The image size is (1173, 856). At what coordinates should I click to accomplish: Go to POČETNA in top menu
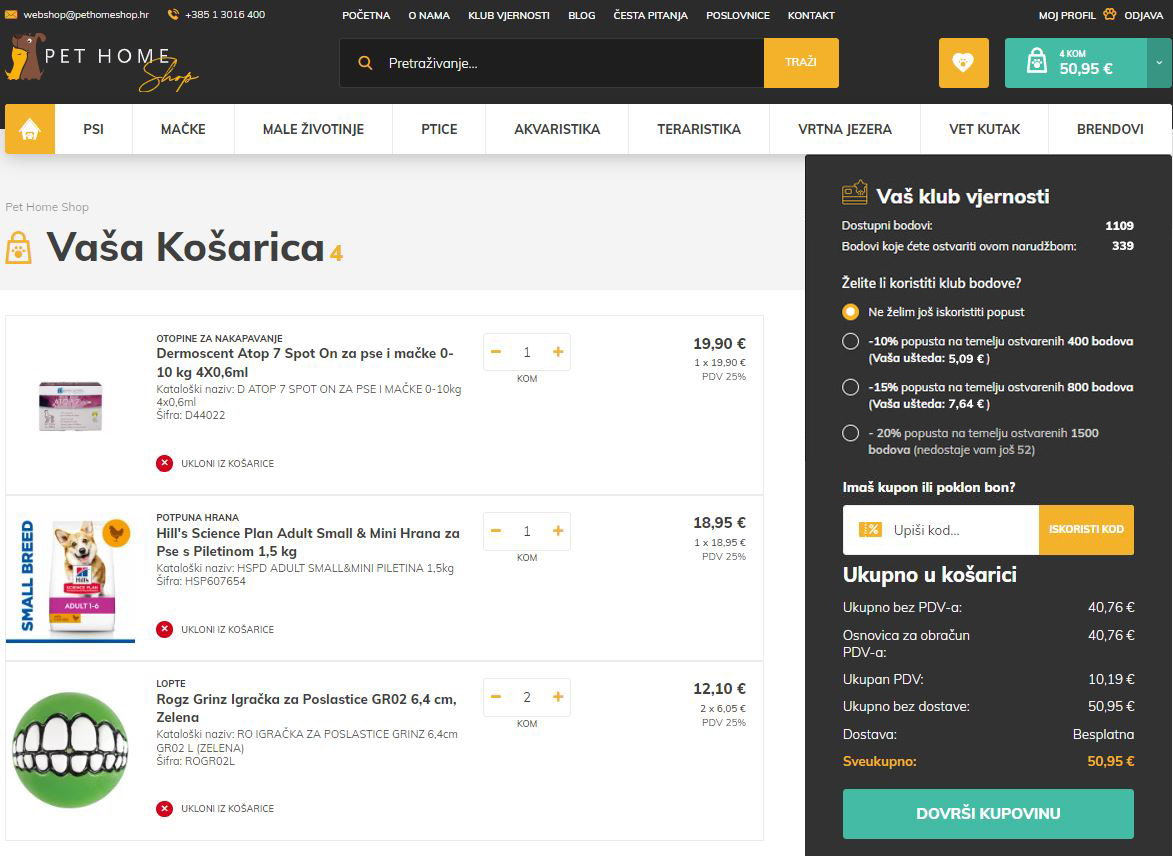[x=367, y=15]
